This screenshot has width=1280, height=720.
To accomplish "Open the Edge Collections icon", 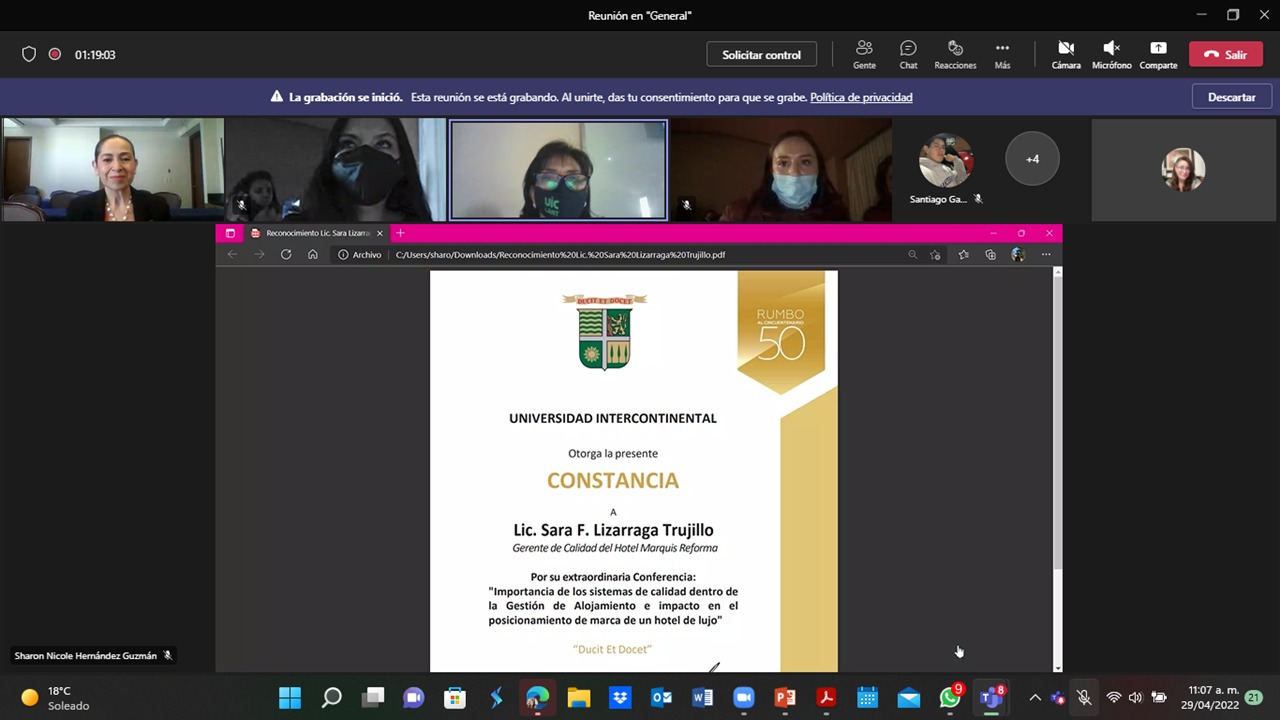I will point(990,255).
